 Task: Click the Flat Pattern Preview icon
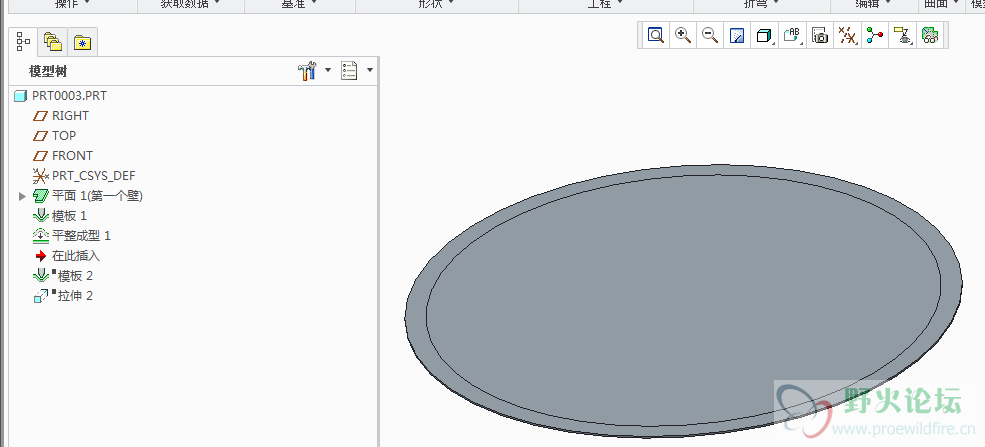[x=930, y=35]
